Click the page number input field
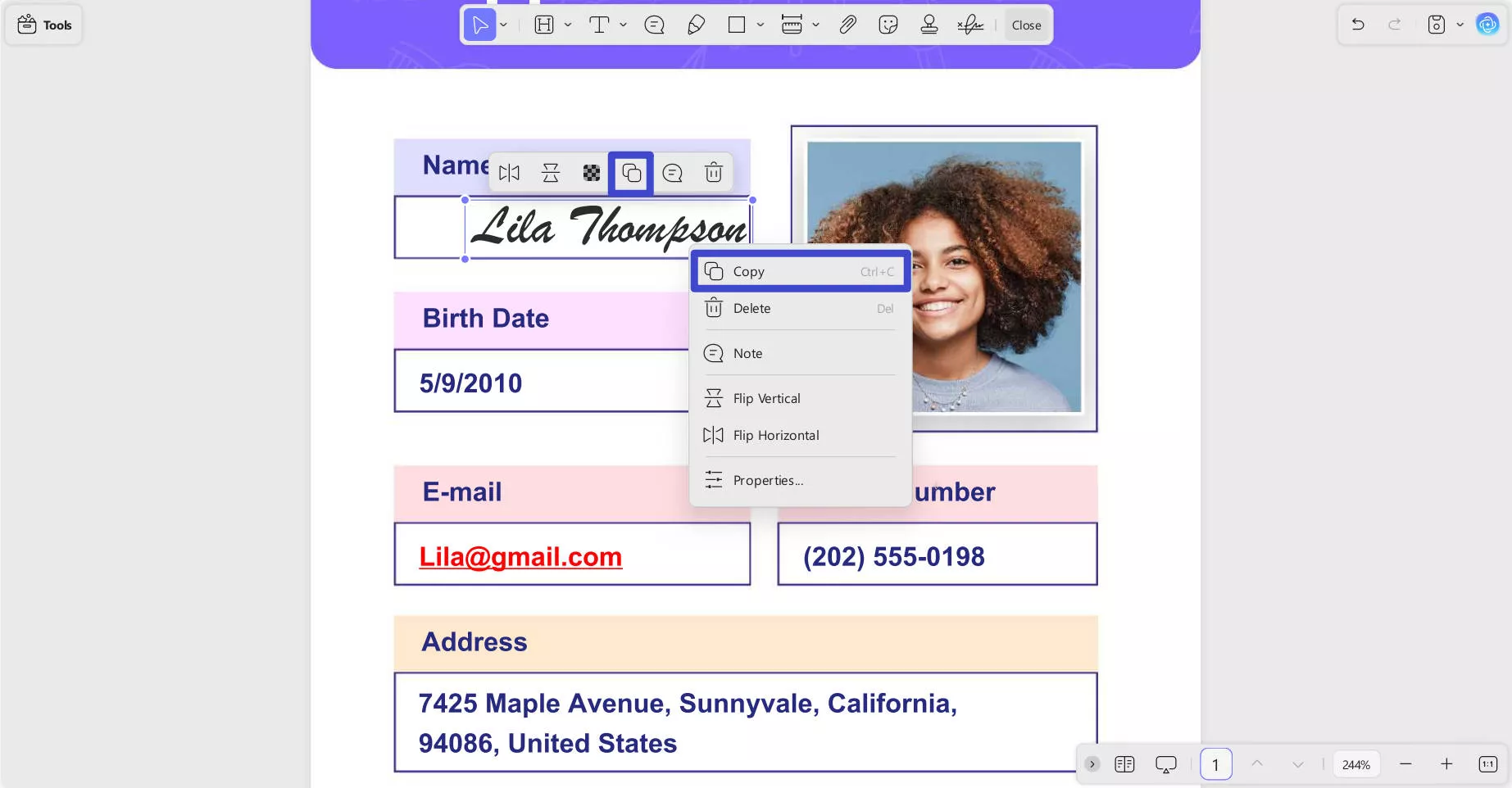Image resolution: width=1512 pixels, height=788 pixels. click(x=1216, y=763)
